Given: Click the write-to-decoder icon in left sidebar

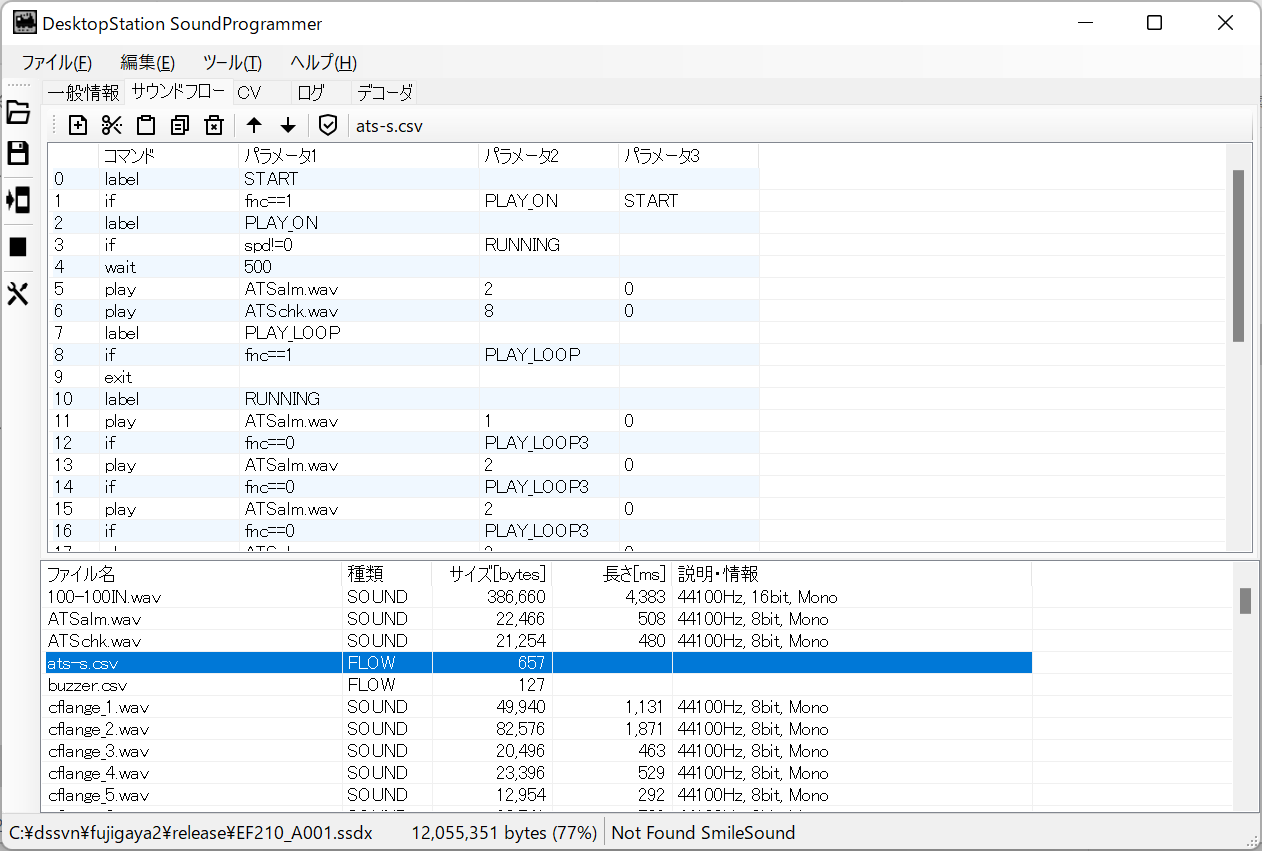Looking at the screenshot, I should (18, 200).
